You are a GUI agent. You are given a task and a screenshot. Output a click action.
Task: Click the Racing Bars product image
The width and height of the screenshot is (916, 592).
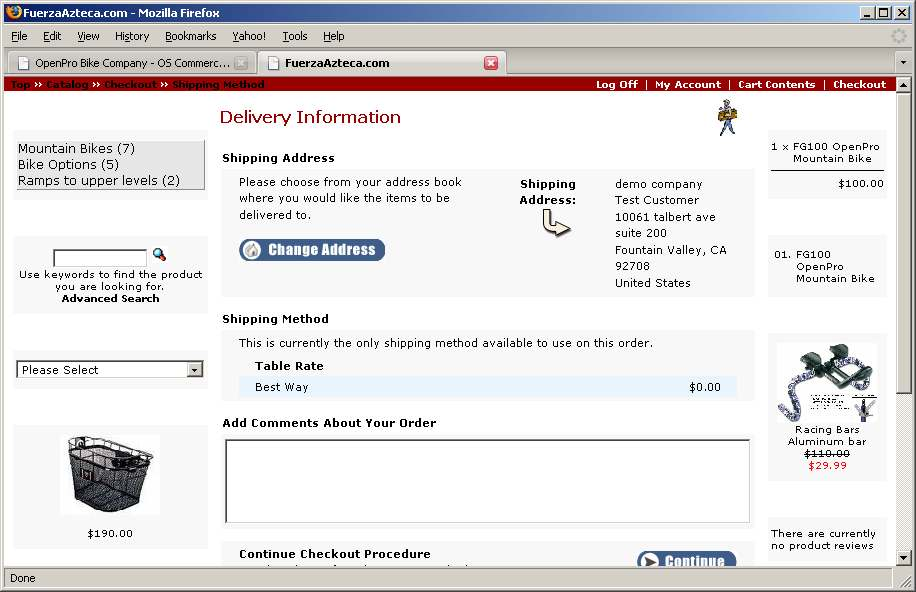tap(826, 383)
